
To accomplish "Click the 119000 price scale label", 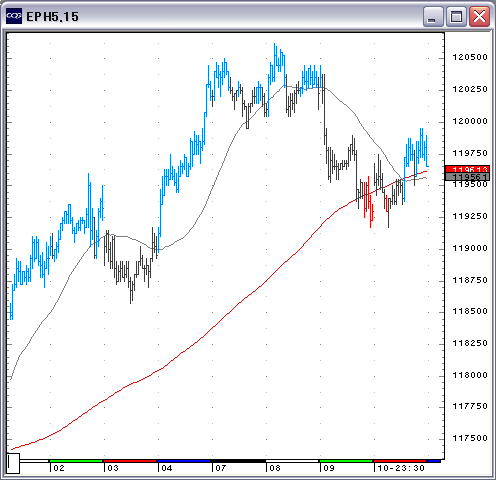I will click(470, 248).
